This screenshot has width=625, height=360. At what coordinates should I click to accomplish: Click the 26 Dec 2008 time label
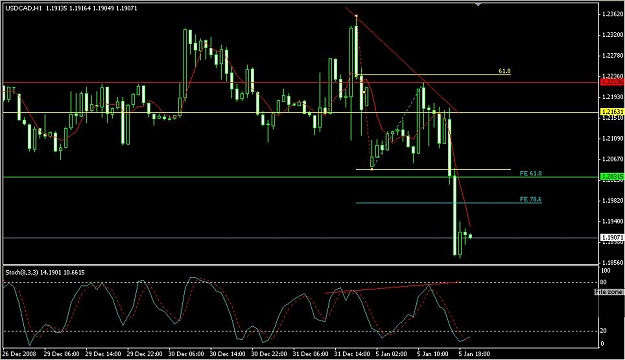[19, 354]
